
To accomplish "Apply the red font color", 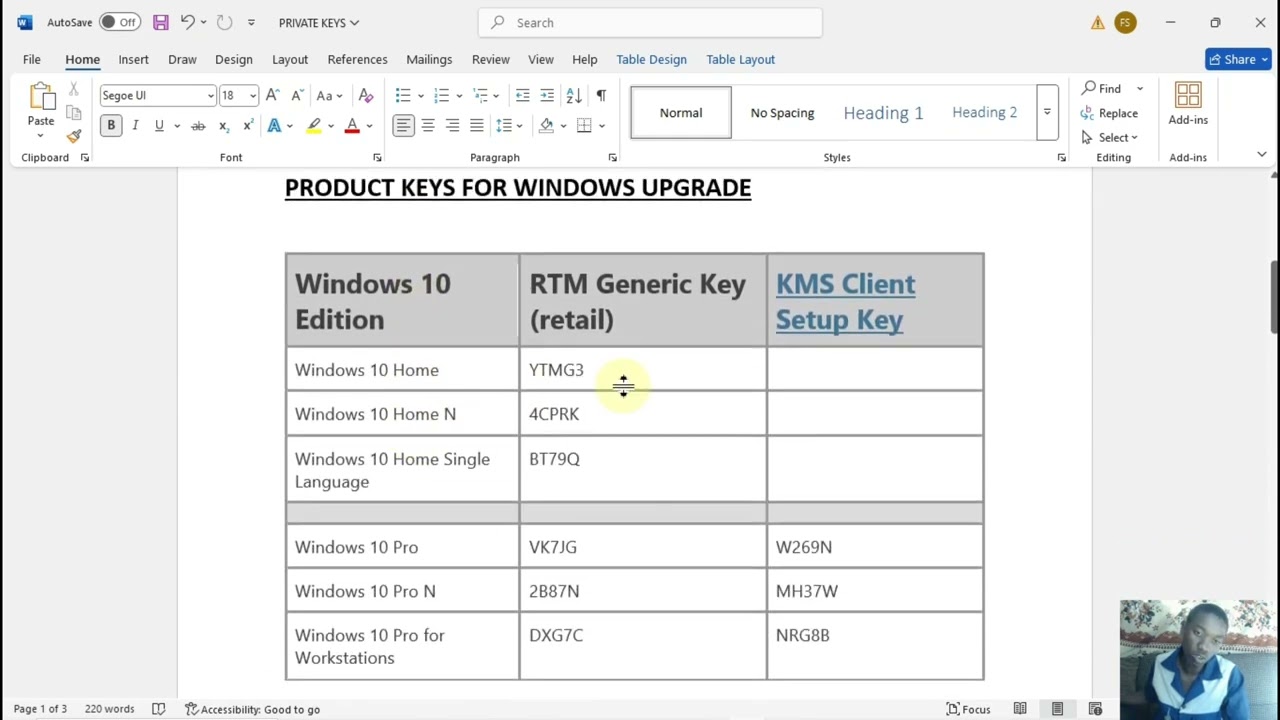I will point(352,125).
